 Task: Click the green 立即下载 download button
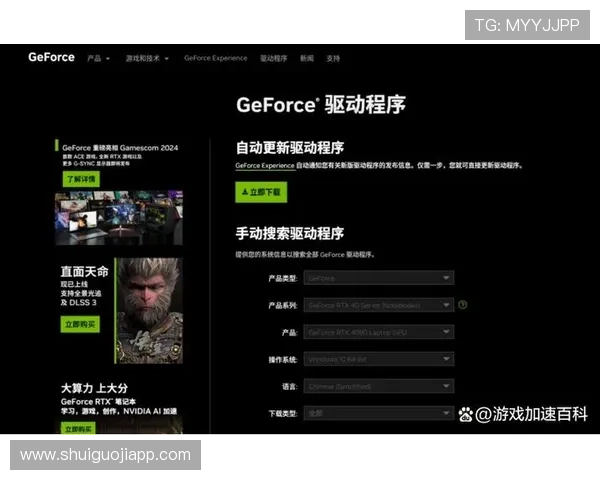click(261, 192)
